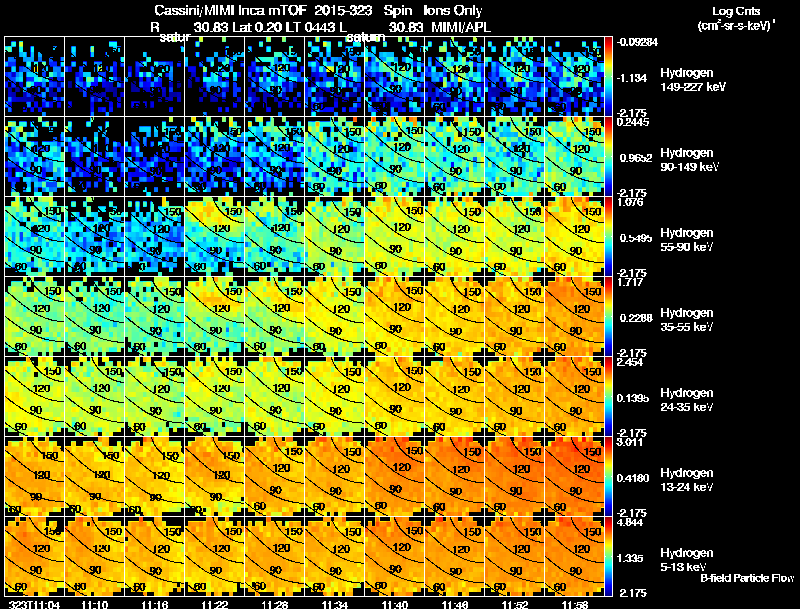Click the '11:10' time axis label
Screen dimensions: 800x609
coord(94,604)
